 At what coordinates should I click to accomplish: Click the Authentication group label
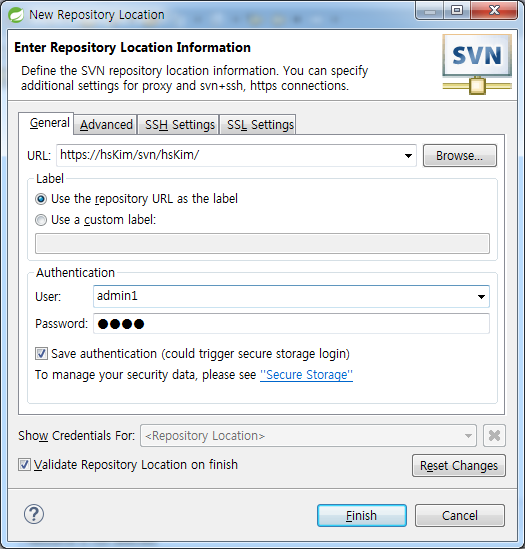(x=75, y=272)
